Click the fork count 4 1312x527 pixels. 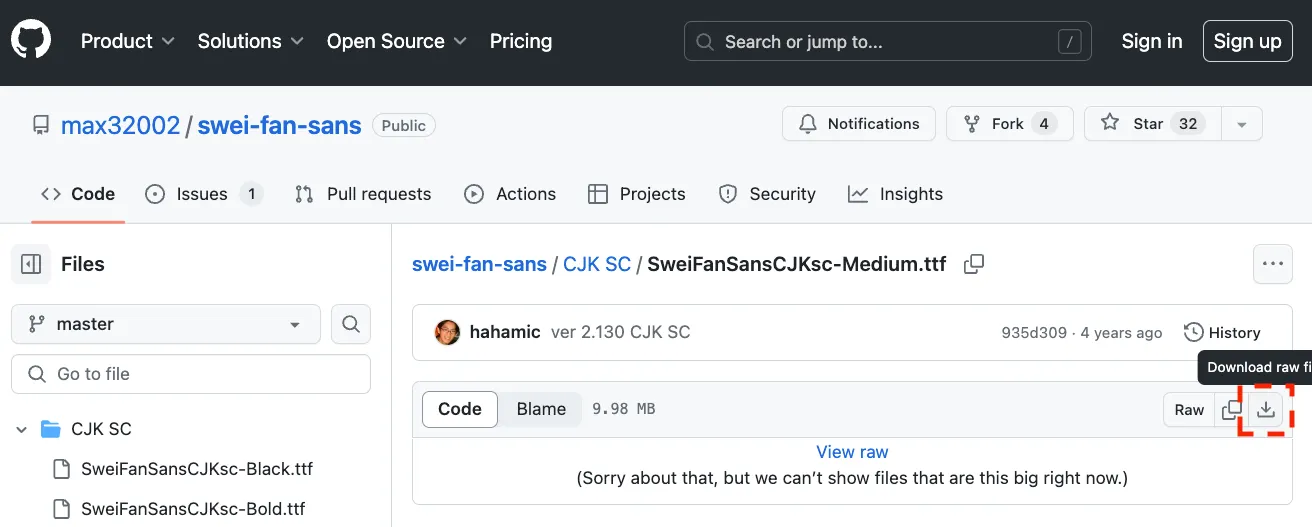tap(1044, 124)
